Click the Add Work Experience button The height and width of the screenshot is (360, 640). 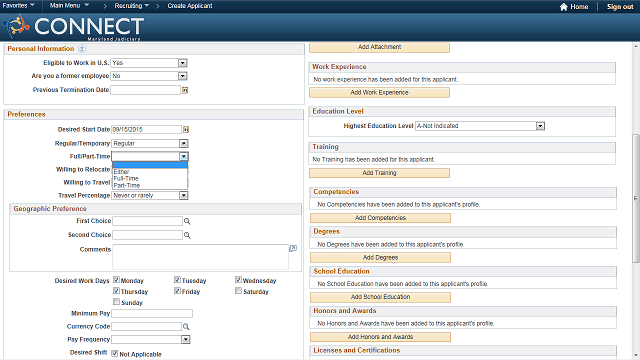click(x=379, y=93)
